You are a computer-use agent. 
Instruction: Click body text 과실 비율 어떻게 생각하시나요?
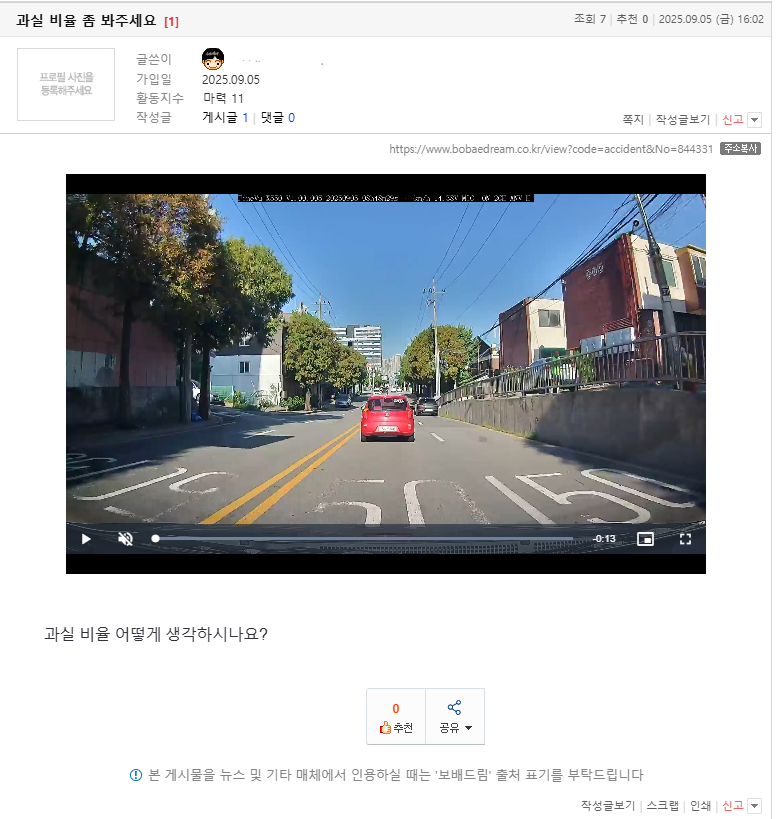[156, 634]
